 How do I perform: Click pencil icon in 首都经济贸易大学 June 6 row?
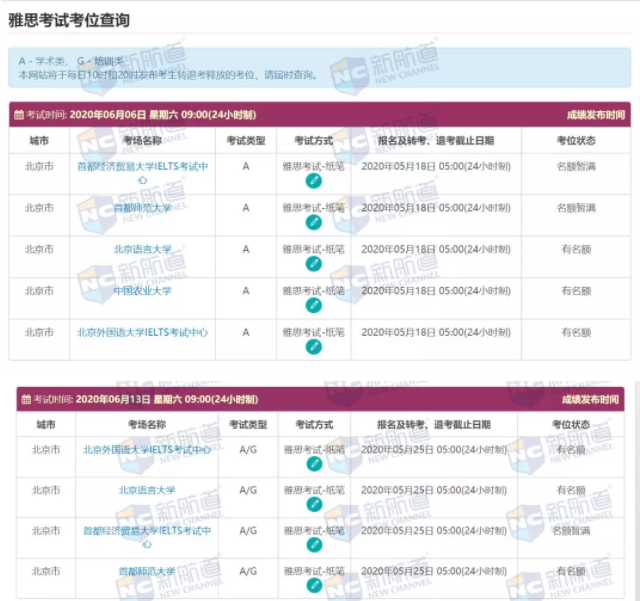[313, 181]
